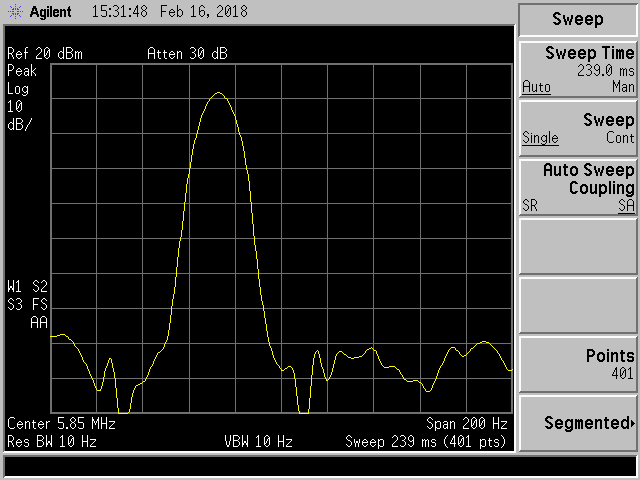This screenshot has height=480, width=640.
Task: Click the 10 dB/ log scale label
Action: (19, 115)
